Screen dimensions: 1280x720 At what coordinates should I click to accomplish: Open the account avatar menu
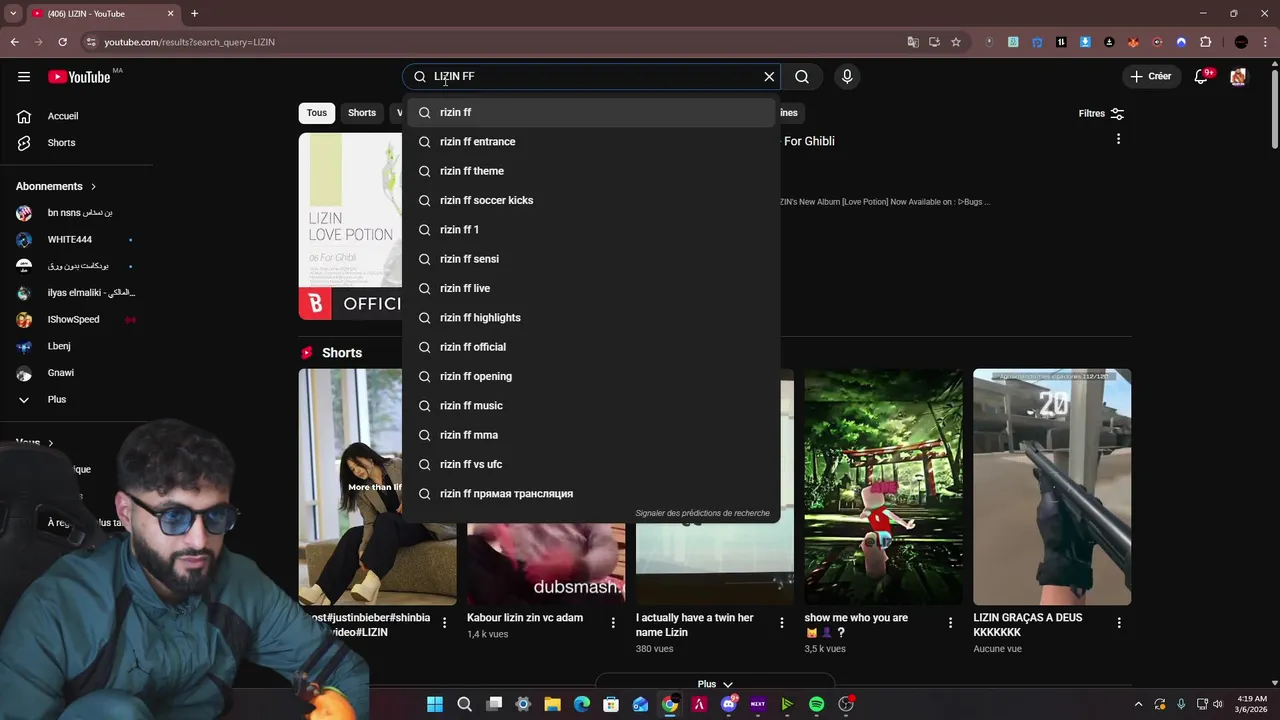click(x=1238, y=76)
